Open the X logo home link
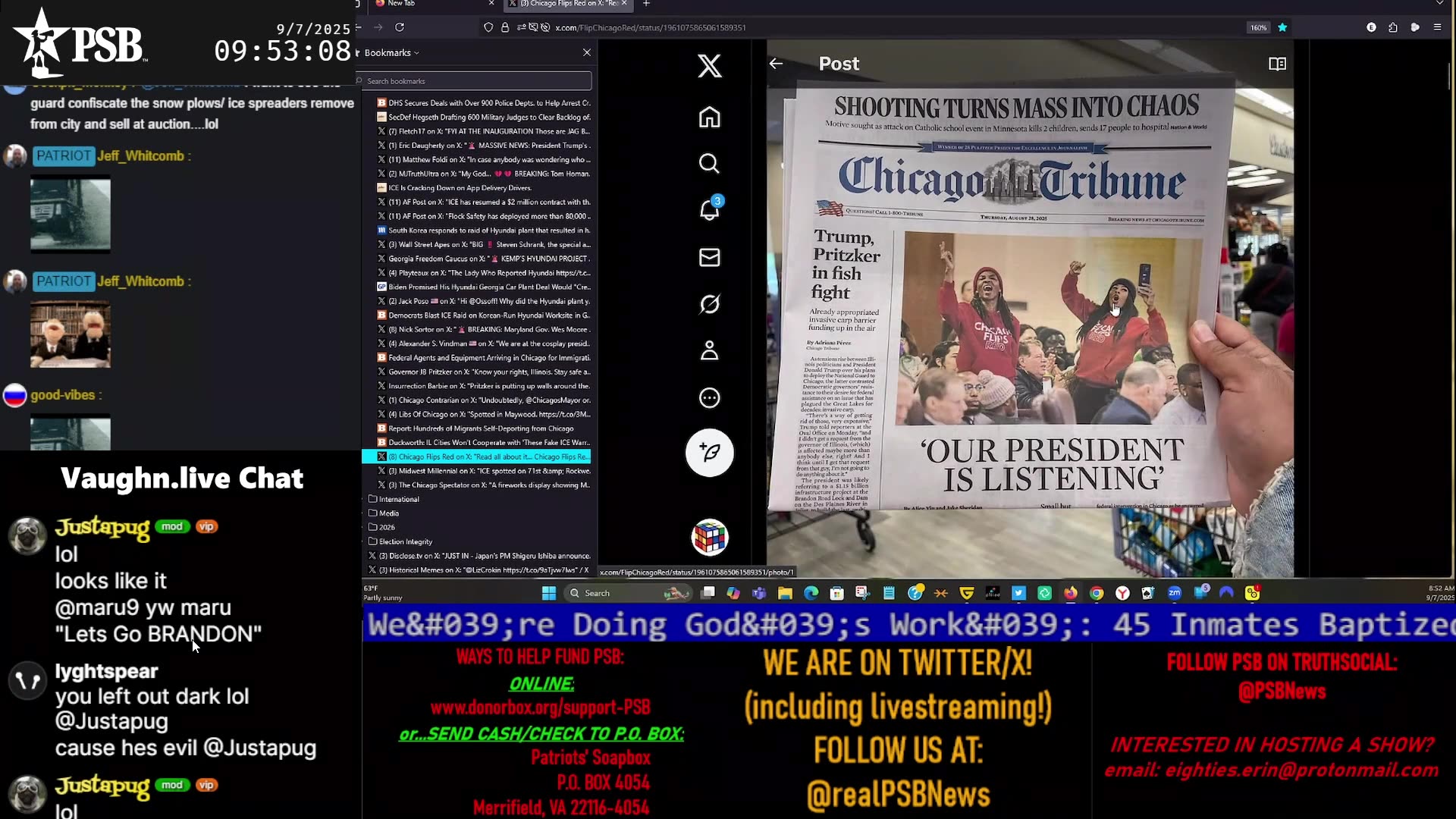This screenshot has width=1456, height=819. 709,66
